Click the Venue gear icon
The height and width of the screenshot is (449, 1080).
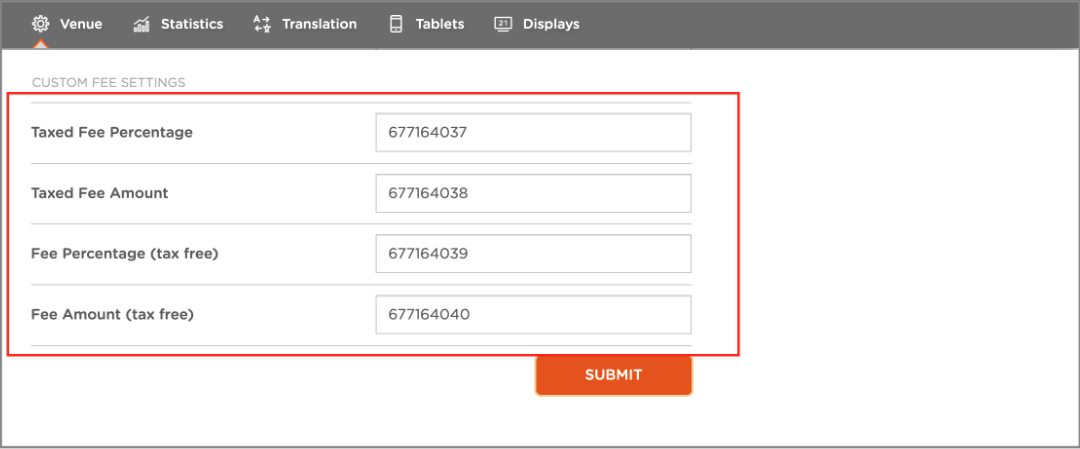[41, 24]
